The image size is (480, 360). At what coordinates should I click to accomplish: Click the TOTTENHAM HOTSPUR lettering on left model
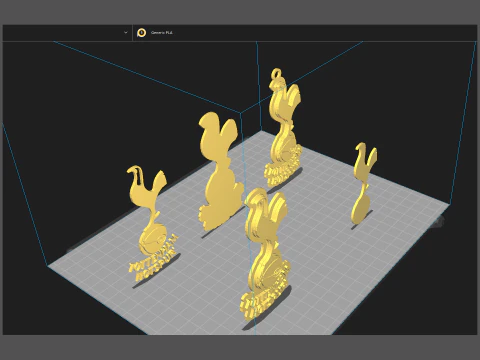point(154,258)
